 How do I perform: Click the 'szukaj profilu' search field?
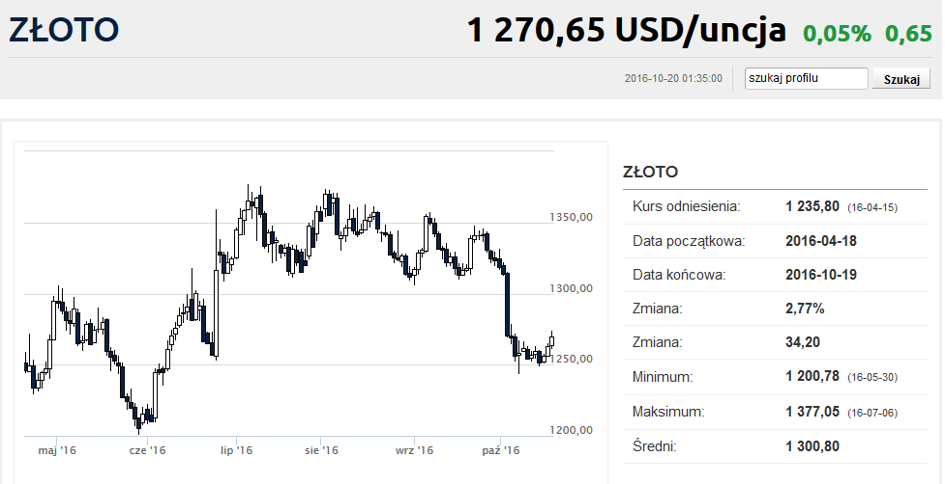click(806, 78)
